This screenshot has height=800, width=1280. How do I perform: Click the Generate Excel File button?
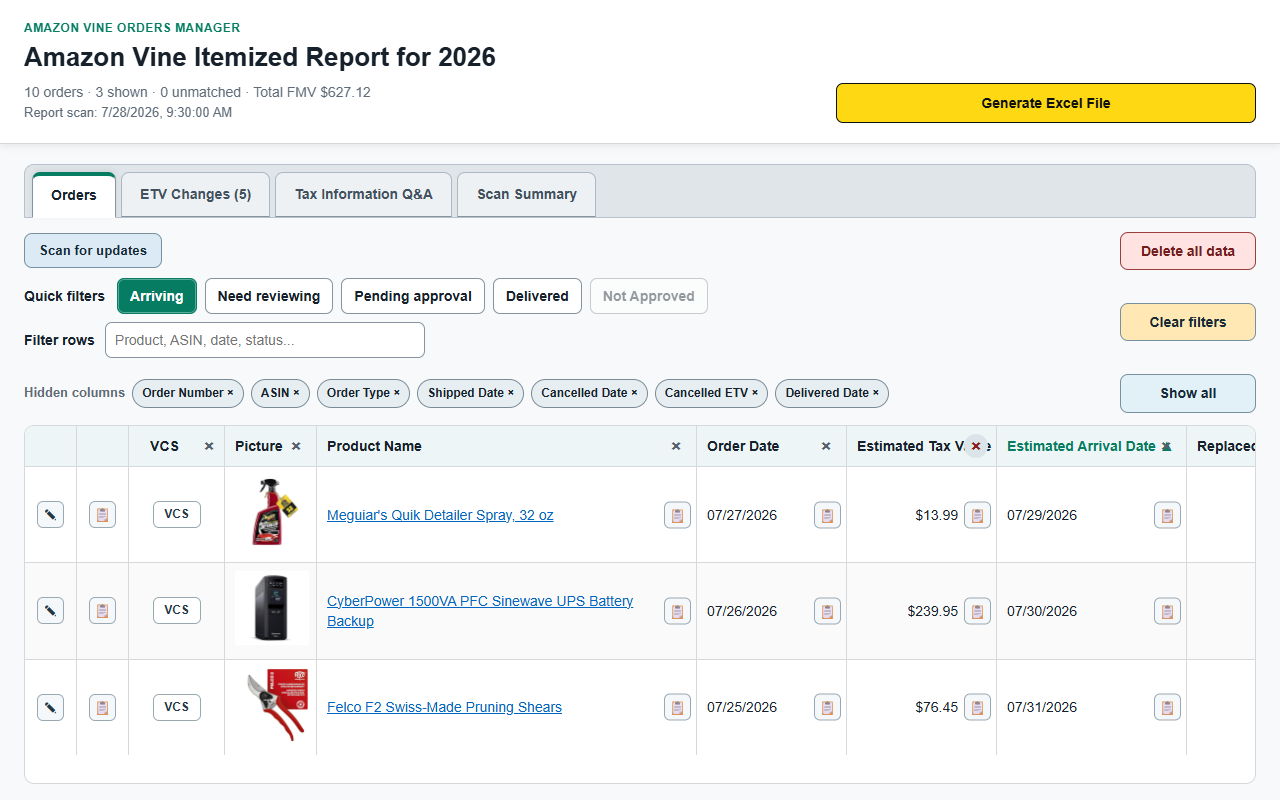click(x=1046, y=103)
